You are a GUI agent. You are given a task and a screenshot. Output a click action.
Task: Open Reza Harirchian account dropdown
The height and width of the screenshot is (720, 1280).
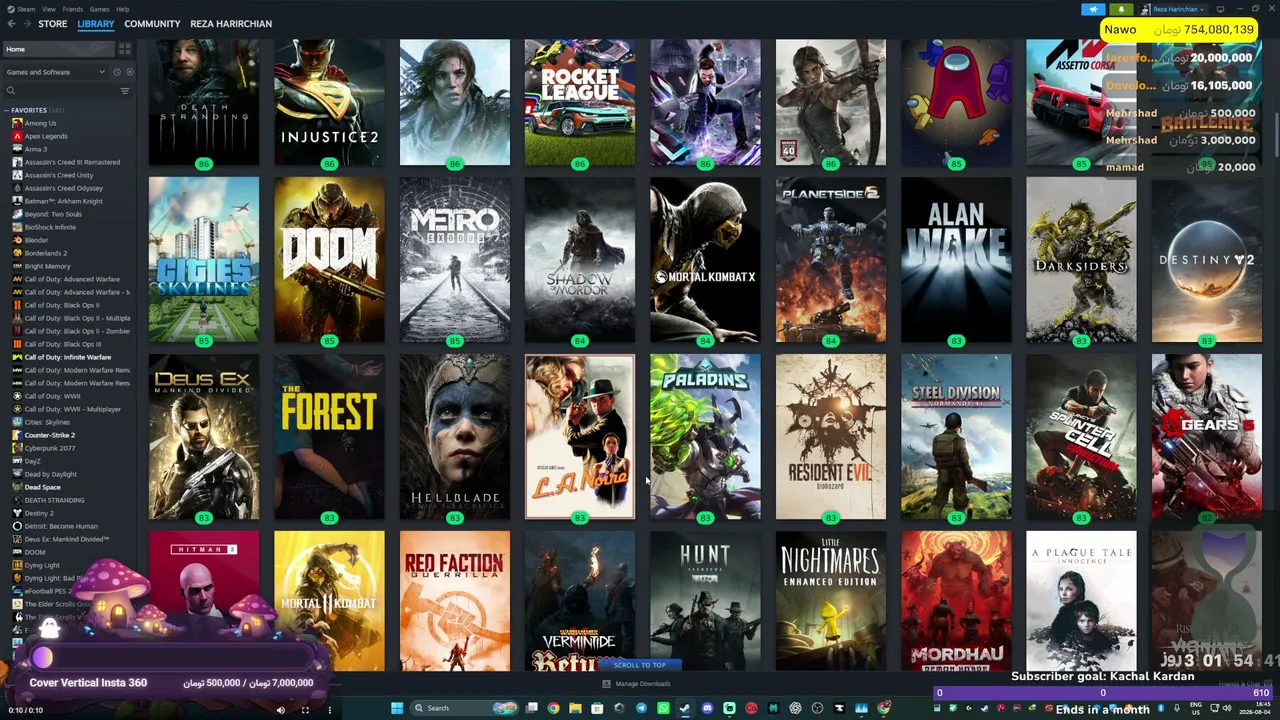[1173, 9]
